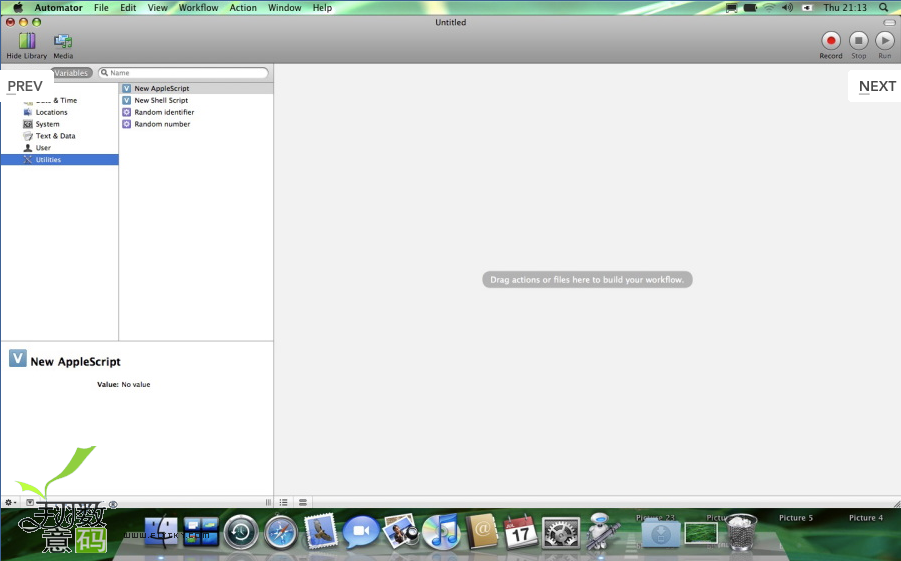Launch iTunes from the Dock
The height and width of the screenshot is (561, 901).
[441, 532]
